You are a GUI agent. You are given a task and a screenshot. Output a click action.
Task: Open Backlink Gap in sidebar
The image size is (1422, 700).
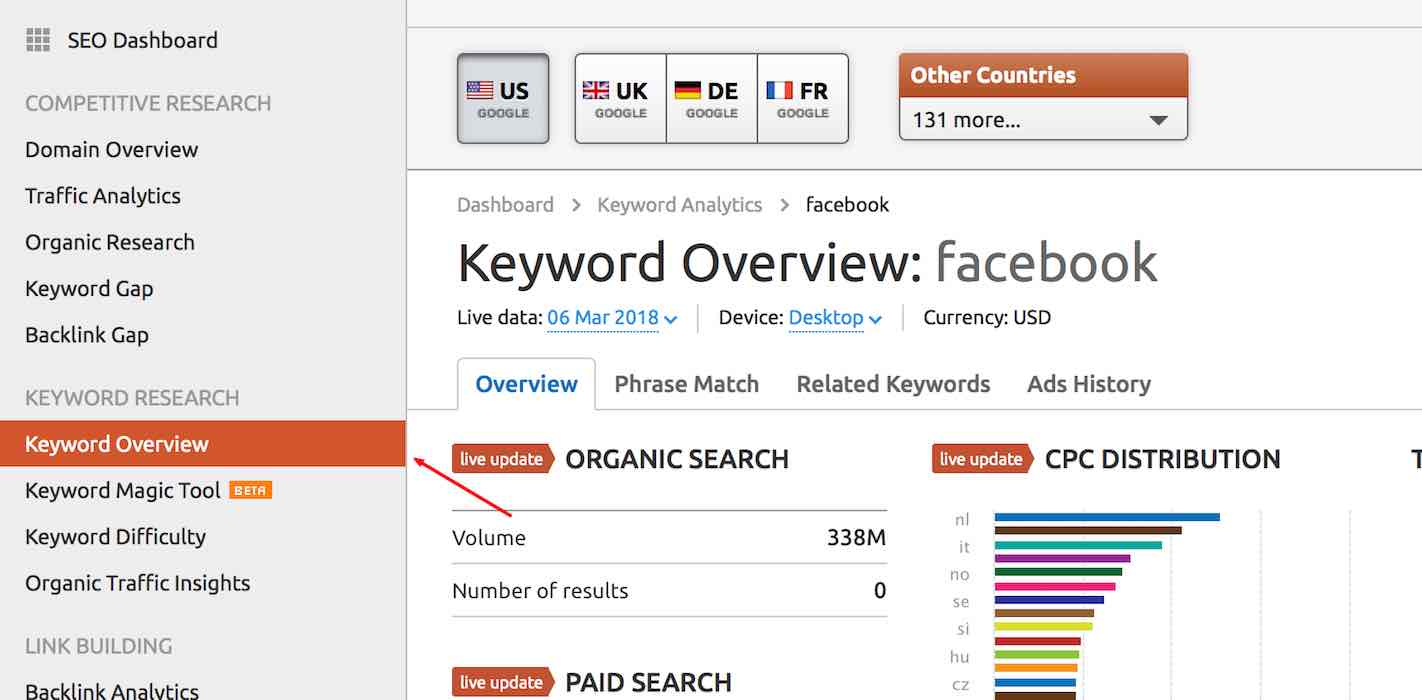87,335
